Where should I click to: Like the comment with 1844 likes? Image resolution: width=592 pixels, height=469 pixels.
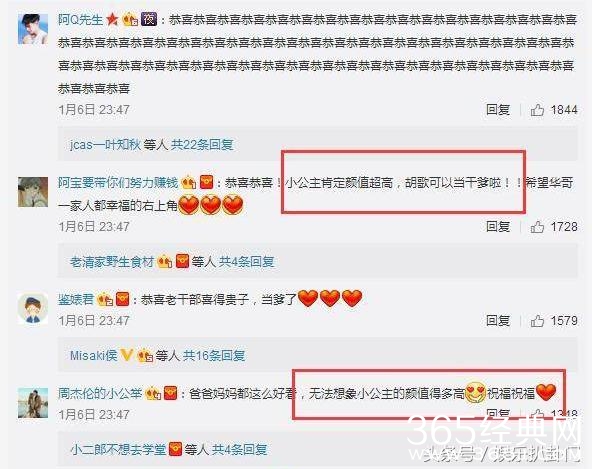click(537, 110)
